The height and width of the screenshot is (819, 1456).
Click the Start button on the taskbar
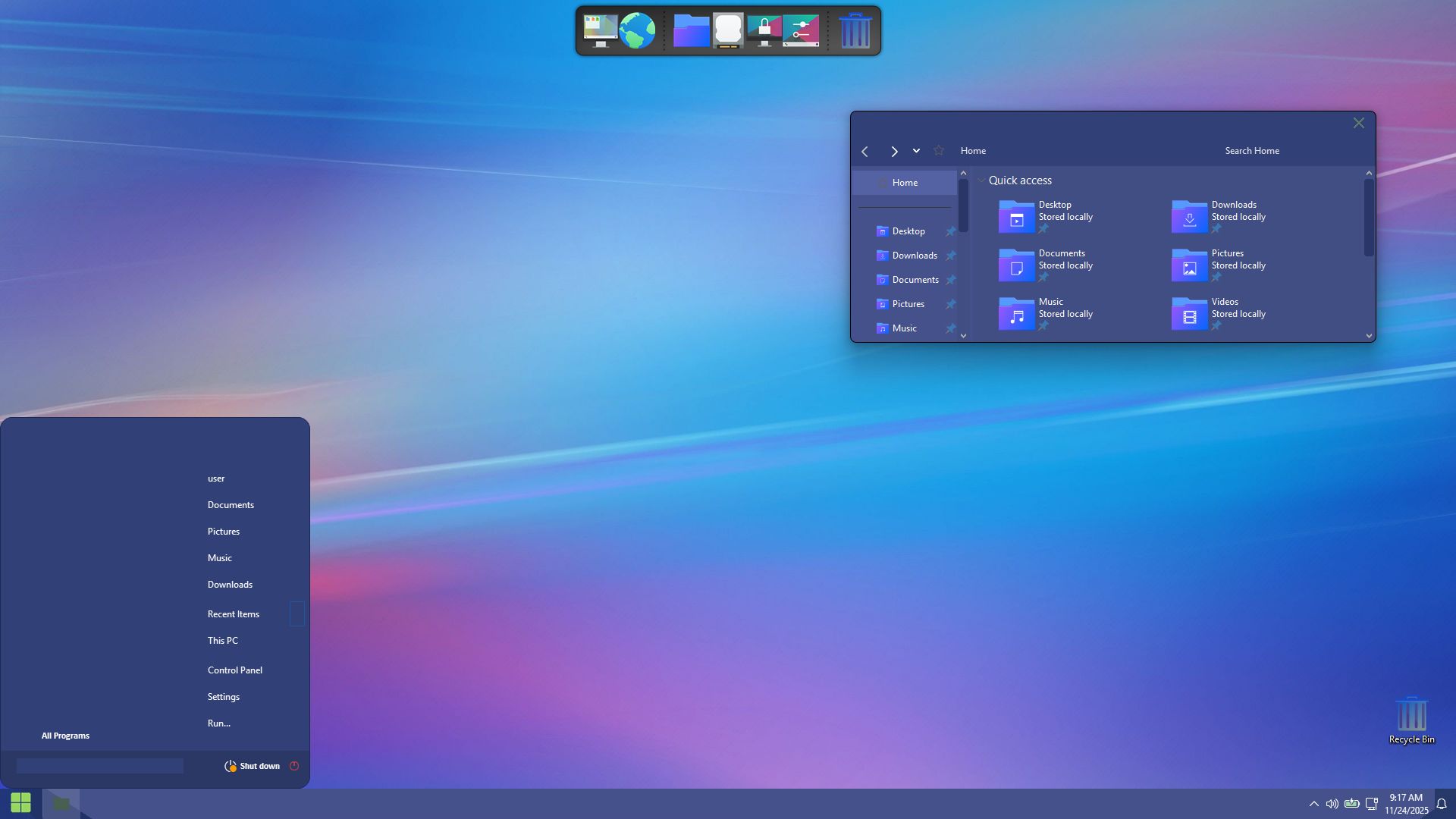click(x=20, y=802)
